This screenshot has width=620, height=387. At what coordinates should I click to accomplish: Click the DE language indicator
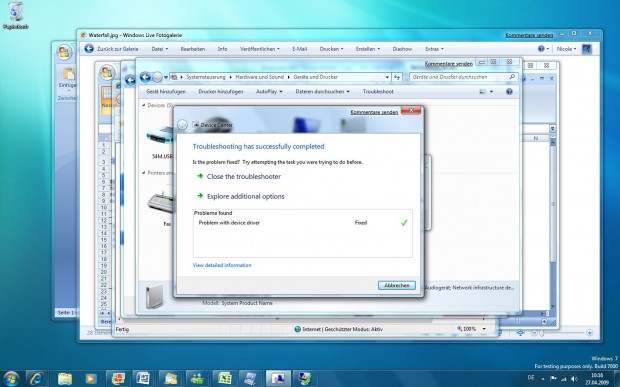(x=531, y=378)
